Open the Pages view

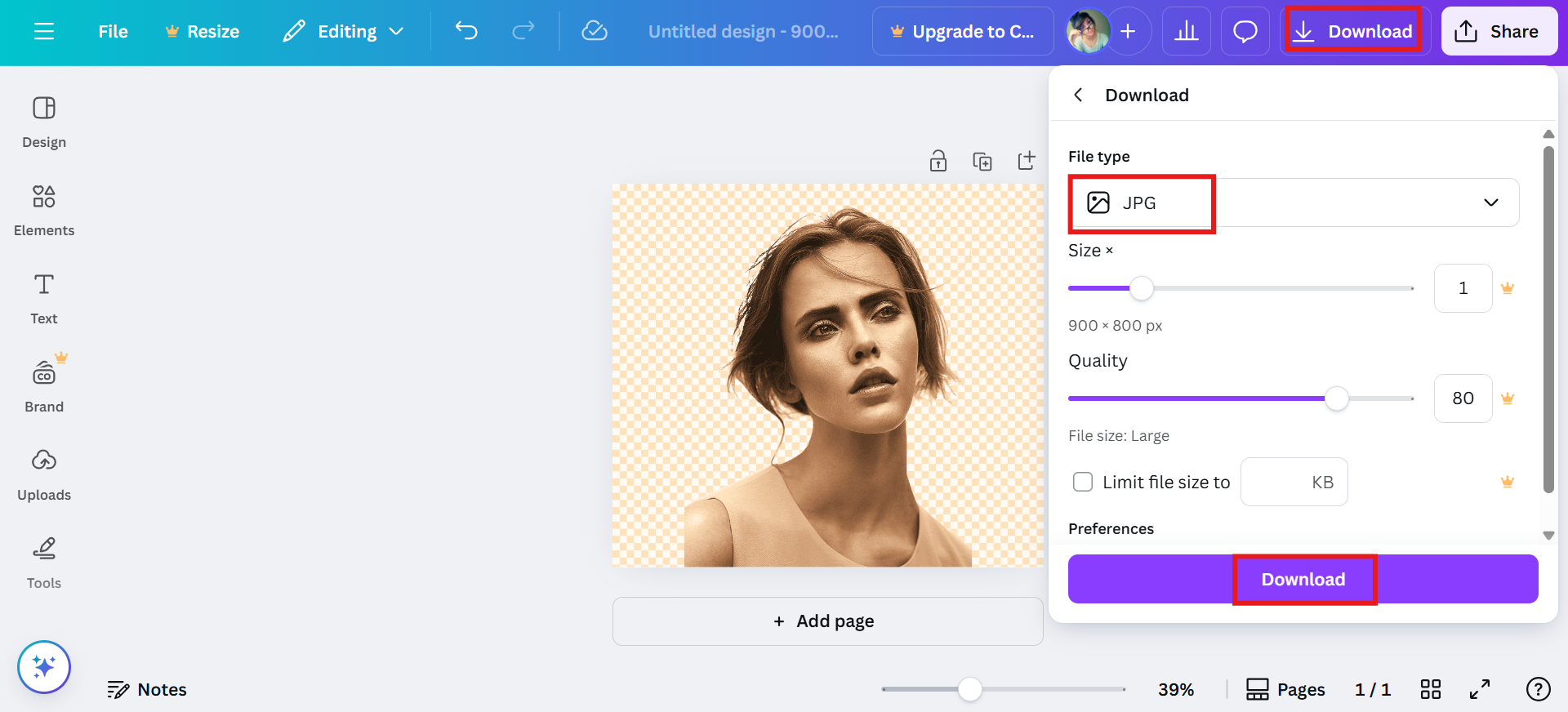click(x=1285, y=690)
